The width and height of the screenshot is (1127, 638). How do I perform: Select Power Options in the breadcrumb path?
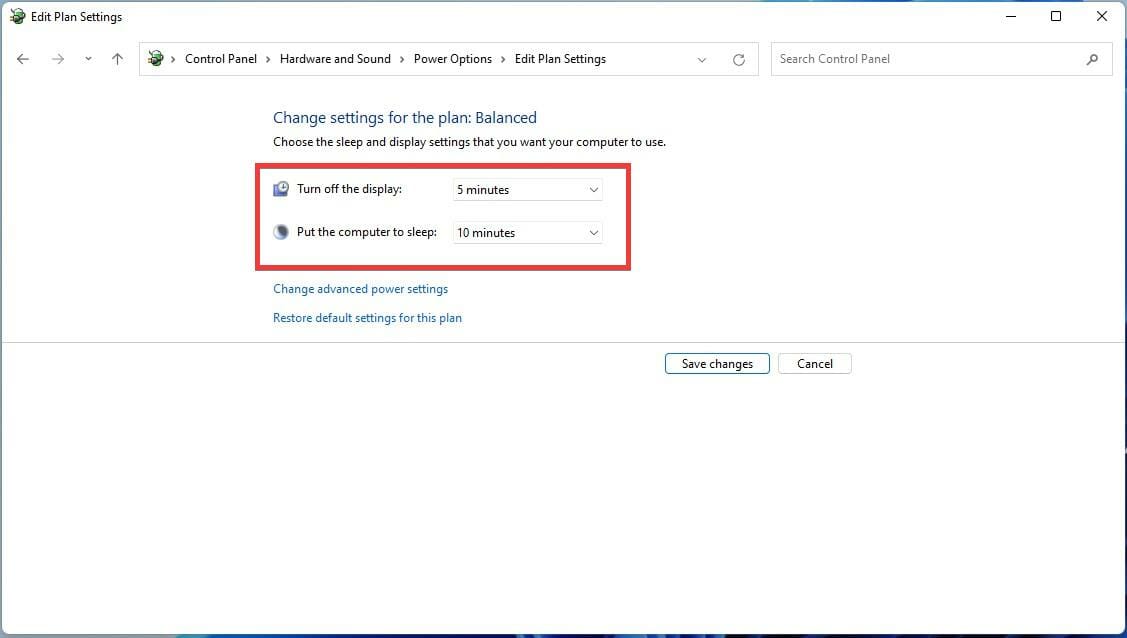coord(453,59)
